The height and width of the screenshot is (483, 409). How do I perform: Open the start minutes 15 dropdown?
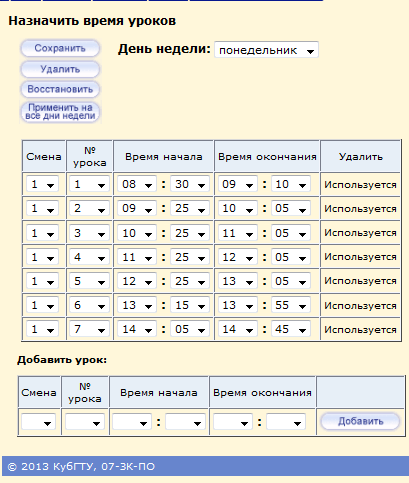point(190,305)
